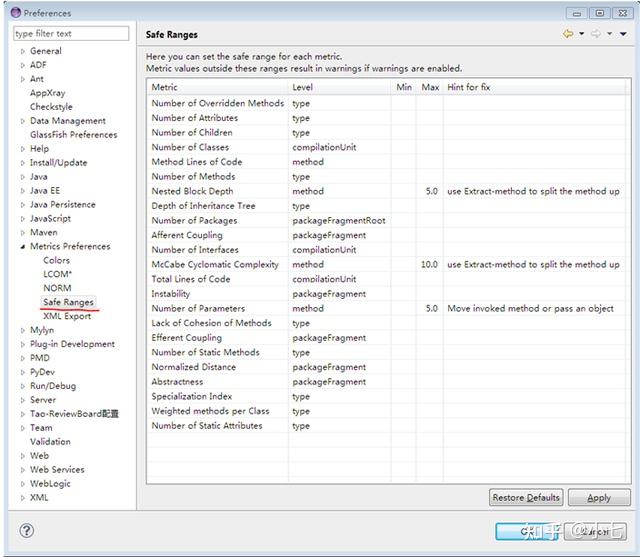Expand the PMD tree node
This screenshot has width=640, height=557.
[23, 358]
